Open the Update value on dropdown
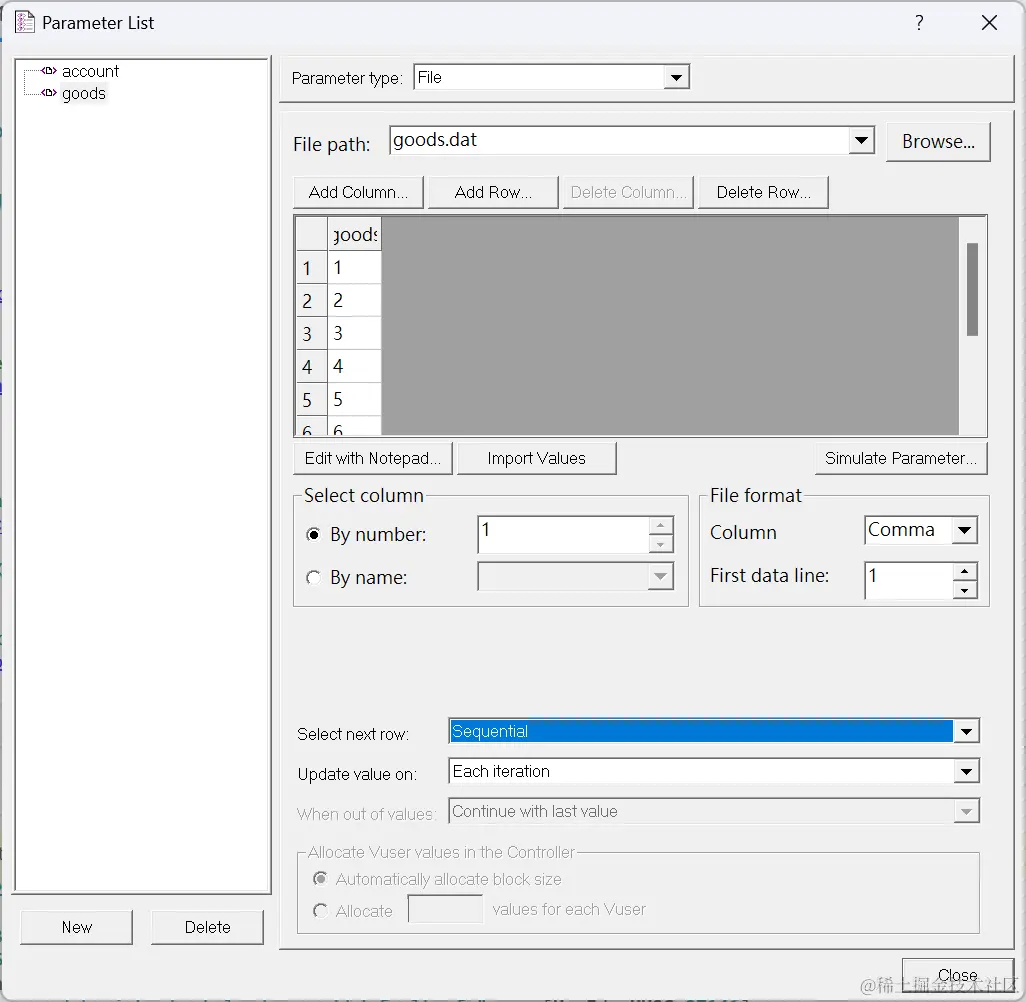The height and width of the screenshot is (1002, 1026). click(x=966, y=771)
